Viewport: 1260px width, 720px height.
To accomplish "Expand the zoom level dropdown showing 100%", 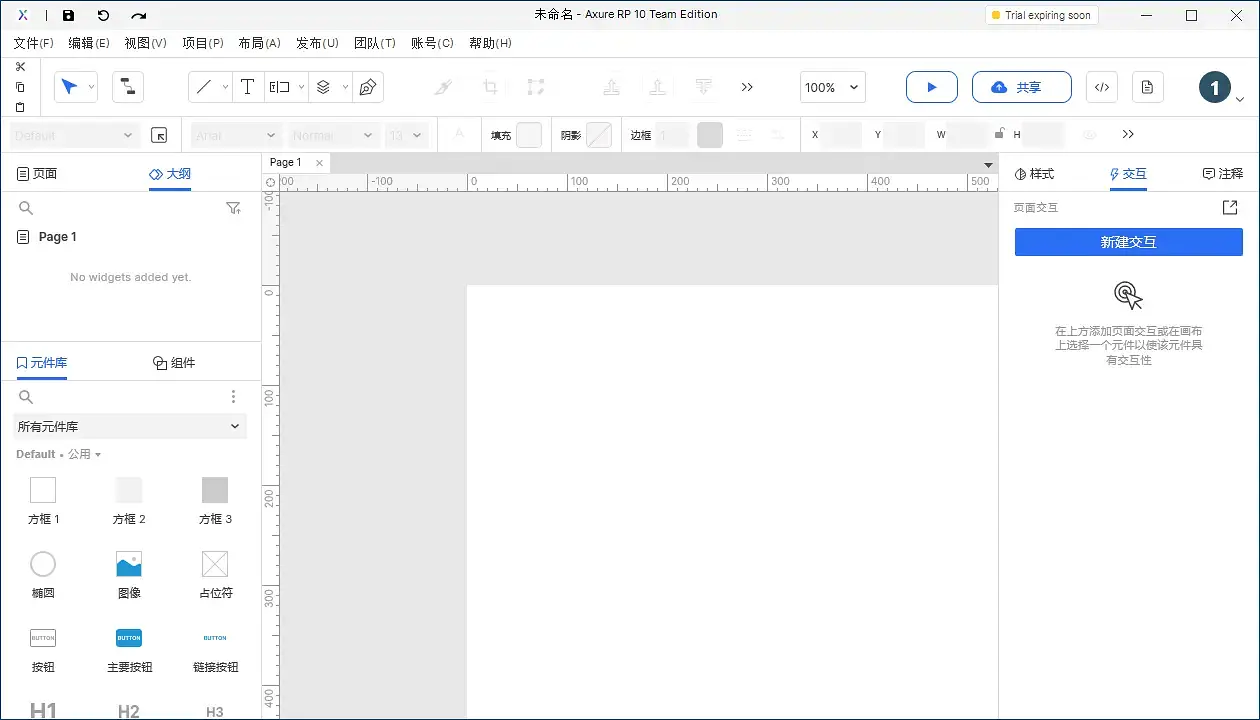I will point(854,87).
